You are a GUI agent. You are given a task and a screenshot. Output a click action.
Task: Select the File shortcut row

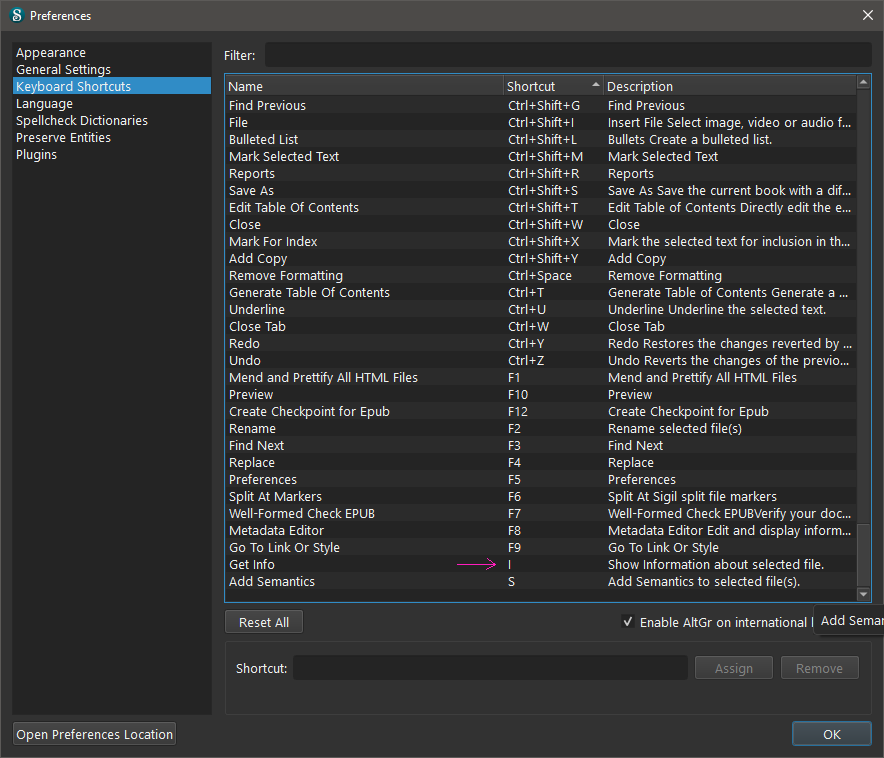pos(541,122)
